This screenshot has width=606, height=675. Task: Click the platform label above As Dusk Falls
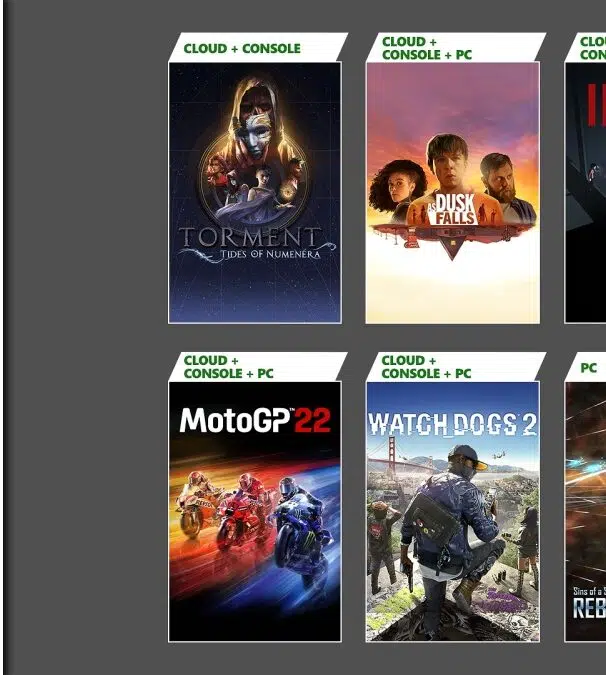click(x=427, y=48)
